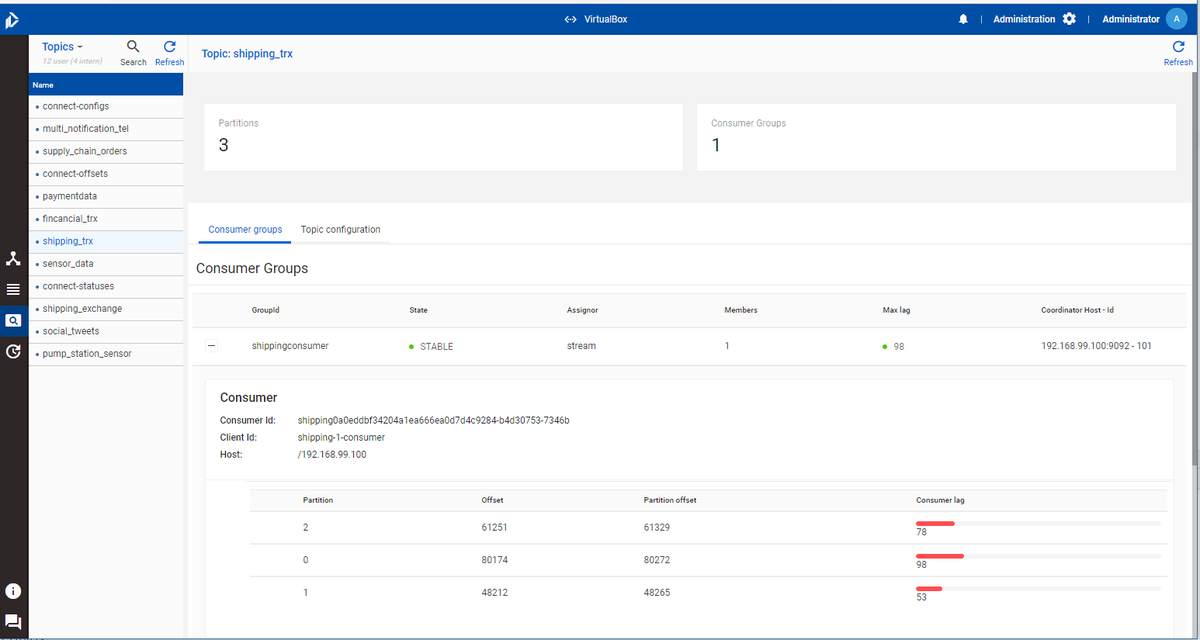Switch to the Consumer groups tab
Image resolution: width=1200 pixels, height=640 pixels.
[x=245, y=230]
